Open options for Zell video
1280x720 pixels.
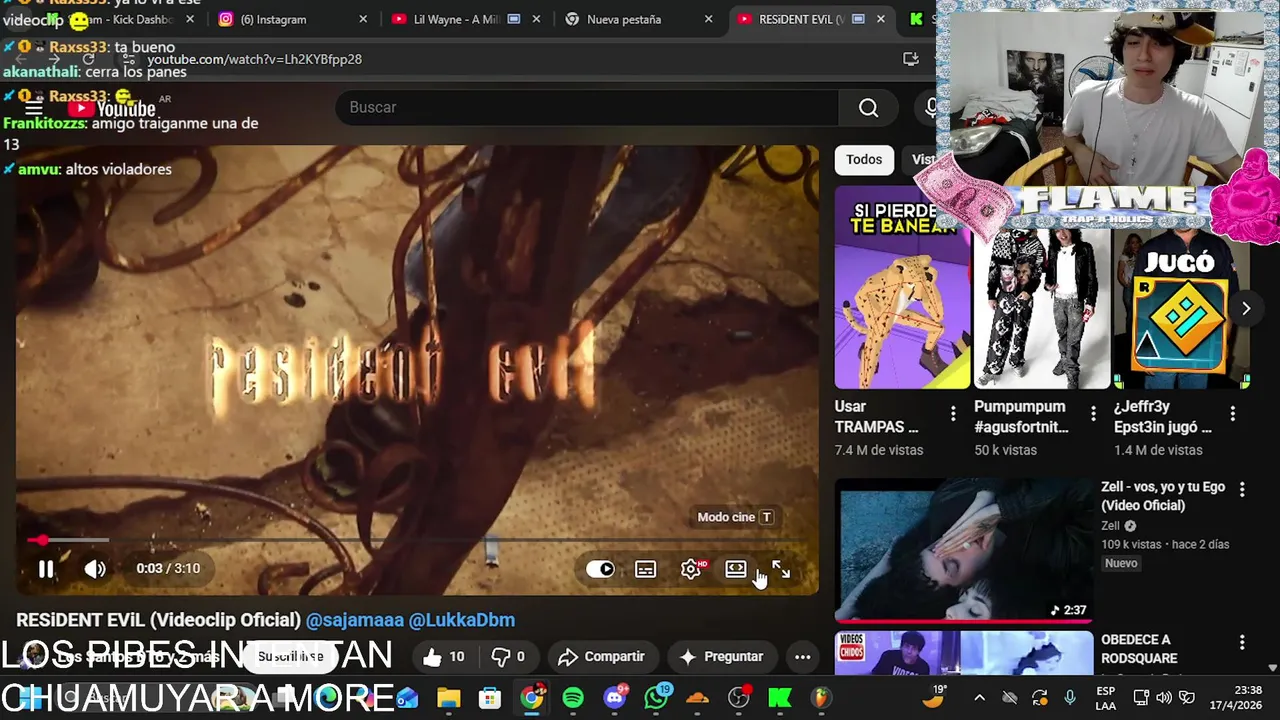click(1242, 489)
